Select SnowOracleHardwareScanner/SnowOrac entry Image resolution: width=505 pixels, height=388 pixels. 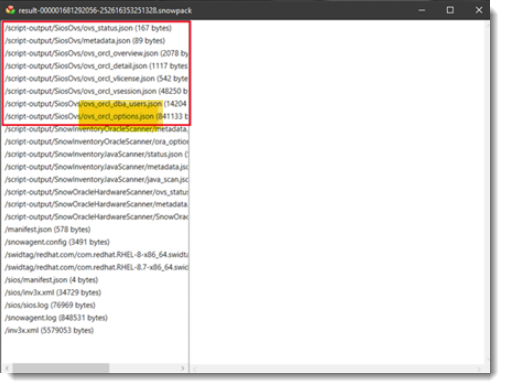(96, 217)
